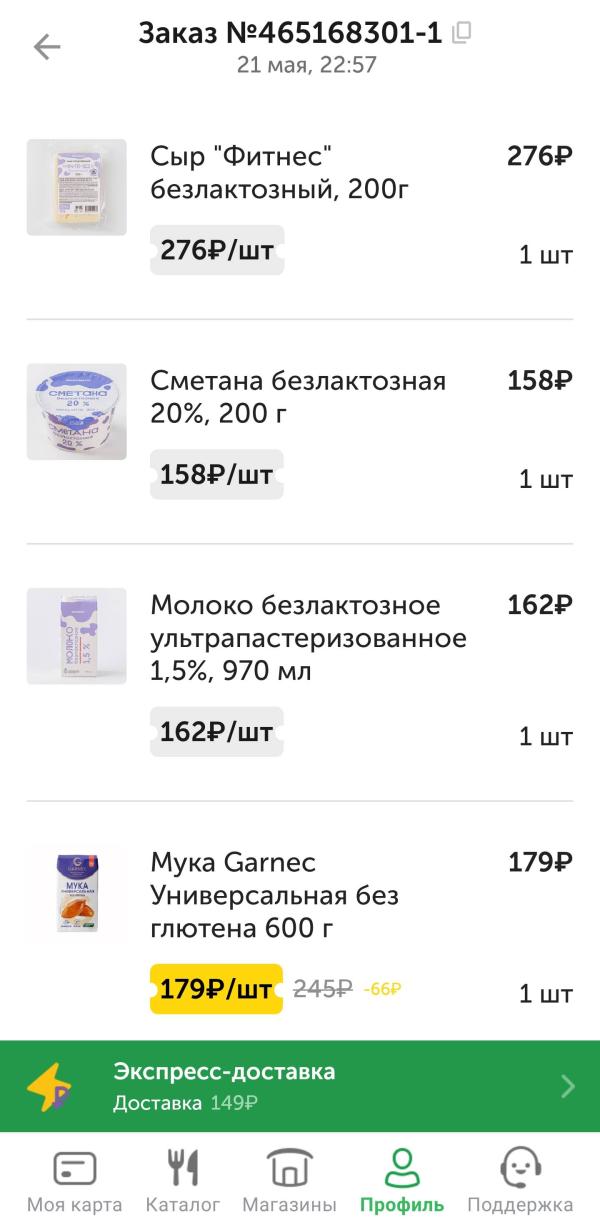Open the Моя карта card icon
The image size is (600, 1227).
tap(74, 1169)
